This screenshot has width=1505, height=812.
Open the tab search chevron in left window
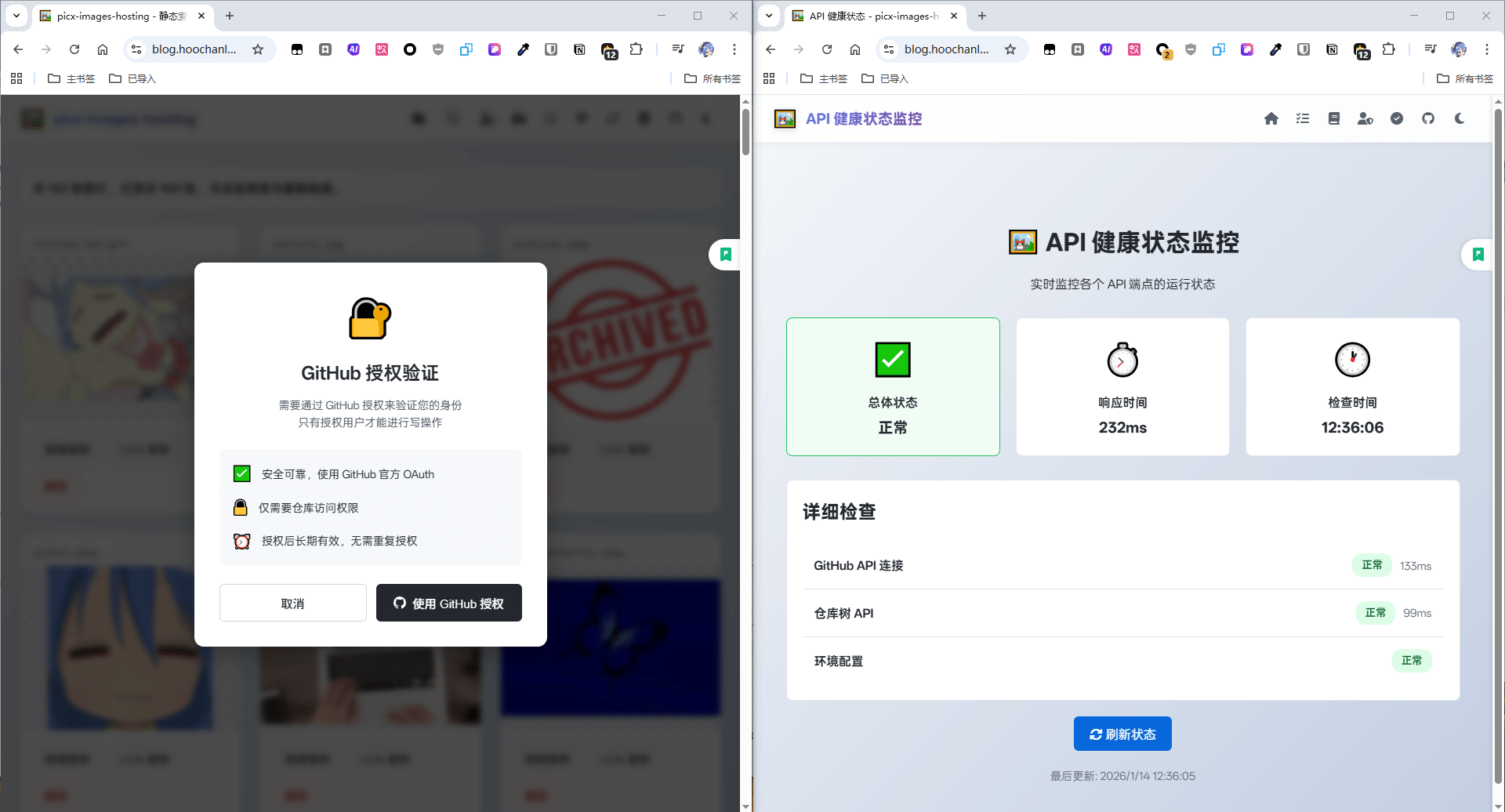pyautogui.click(x=16, y=16)
